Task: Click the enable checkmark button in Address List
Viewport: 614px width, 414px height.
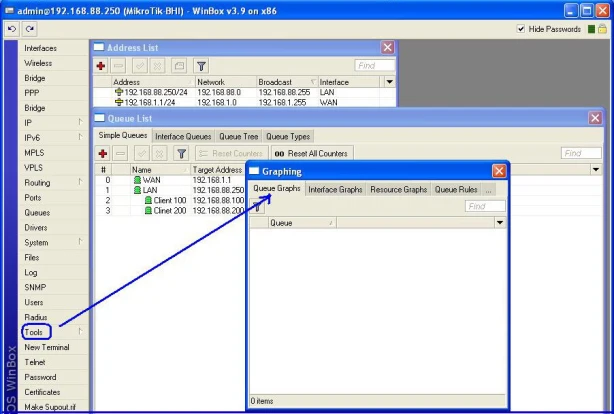Action: tap(140, 66)
